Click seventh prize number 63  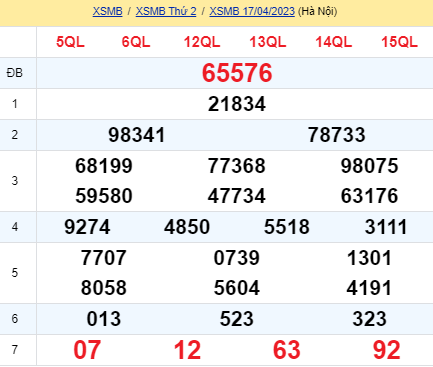click(x=287, y=350)
